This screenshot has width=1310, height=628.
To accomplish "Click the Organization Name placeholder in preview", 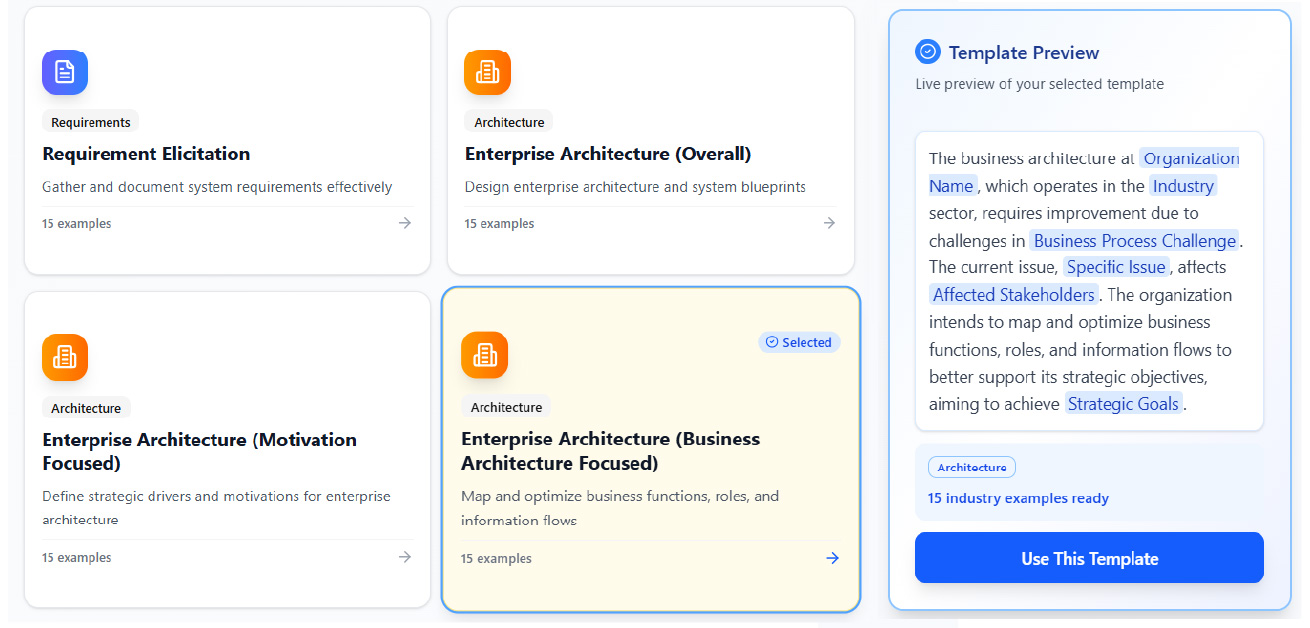I will 1190,158.
